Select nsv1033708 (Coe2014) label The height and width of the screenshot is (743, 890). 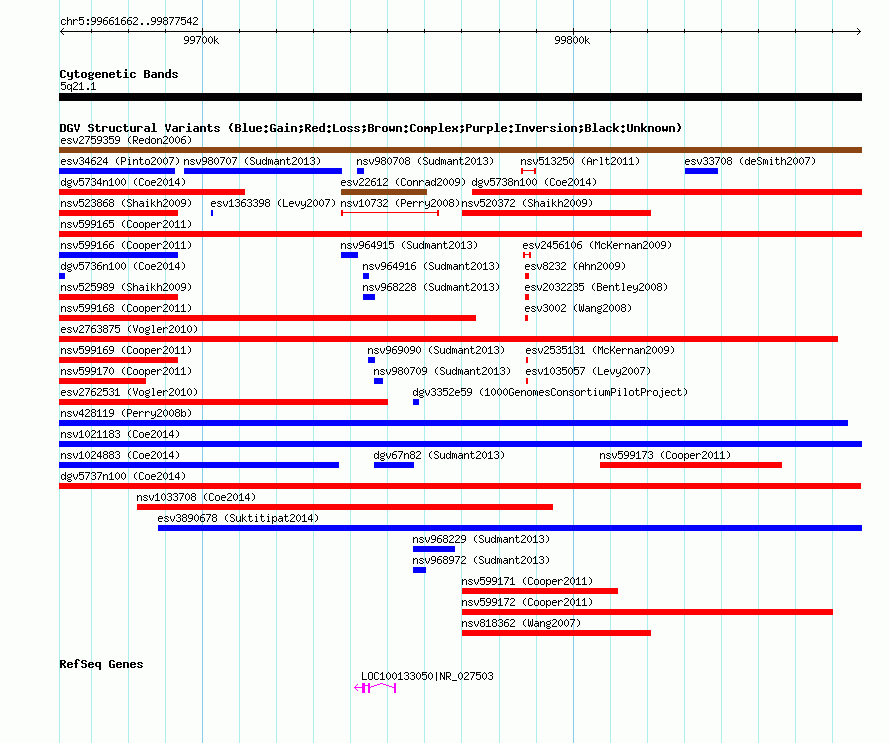point(196,497)
